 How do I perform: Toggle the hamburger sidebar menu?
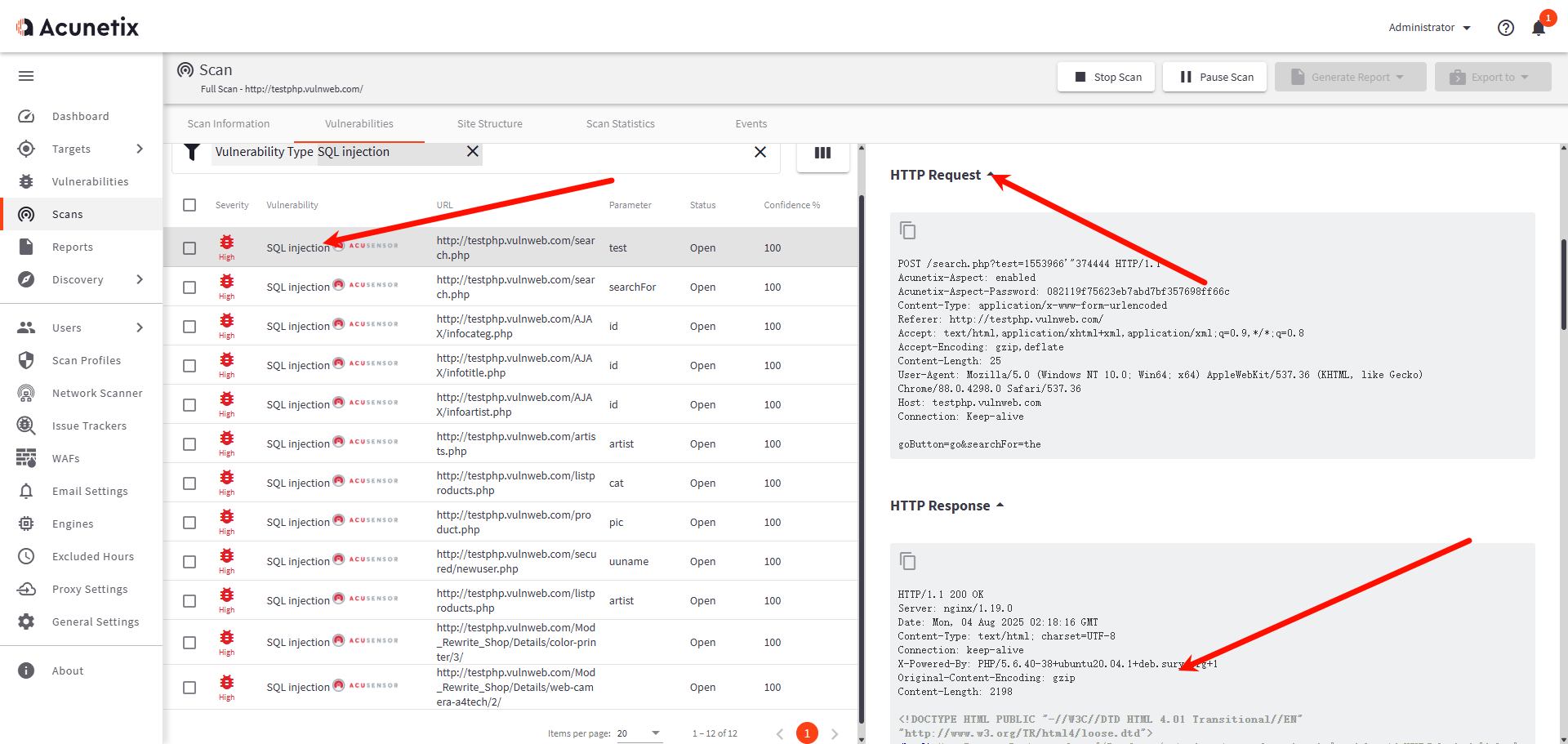click(26, 76)
